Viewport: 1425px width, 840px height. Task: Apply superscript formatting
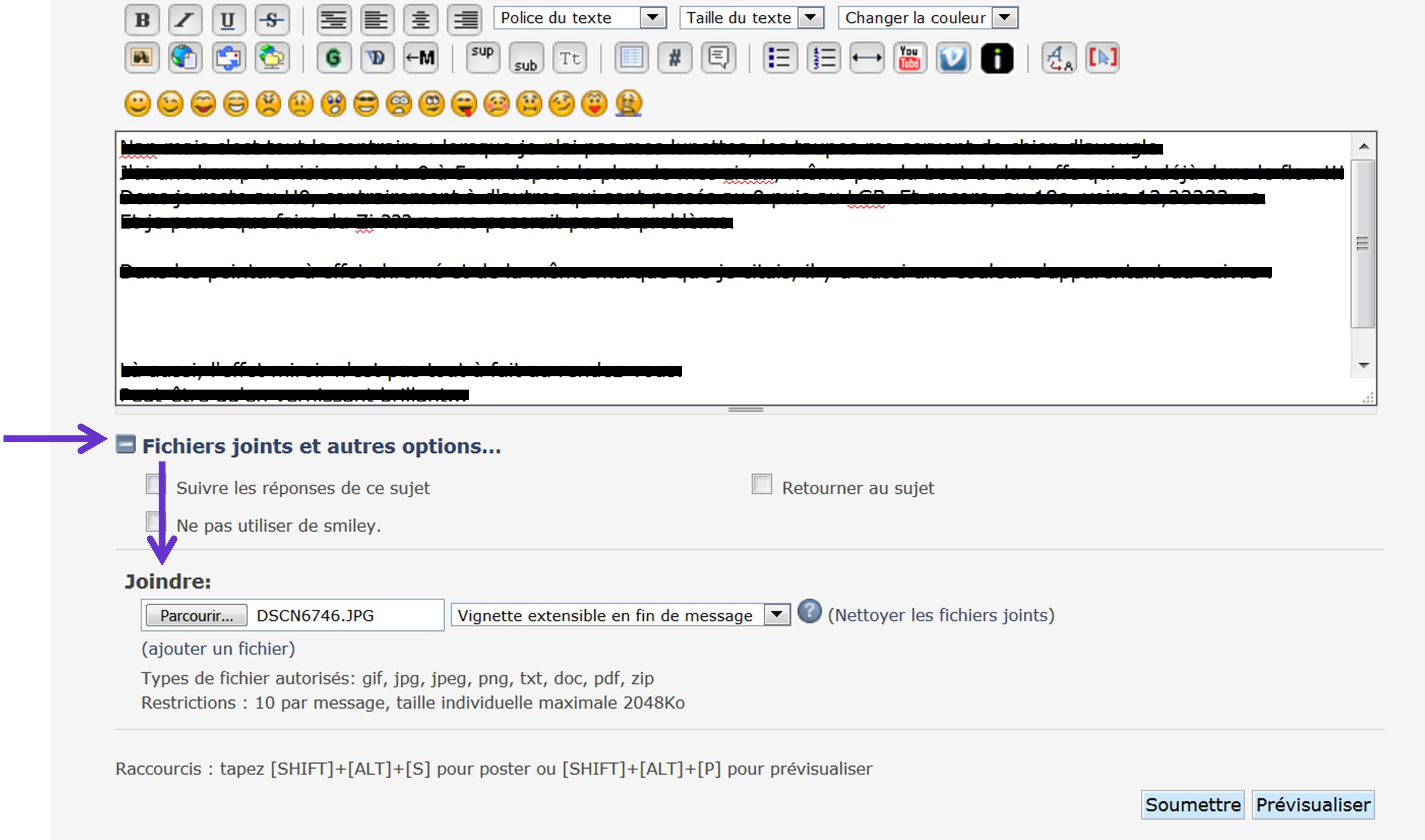coord(483,58)
